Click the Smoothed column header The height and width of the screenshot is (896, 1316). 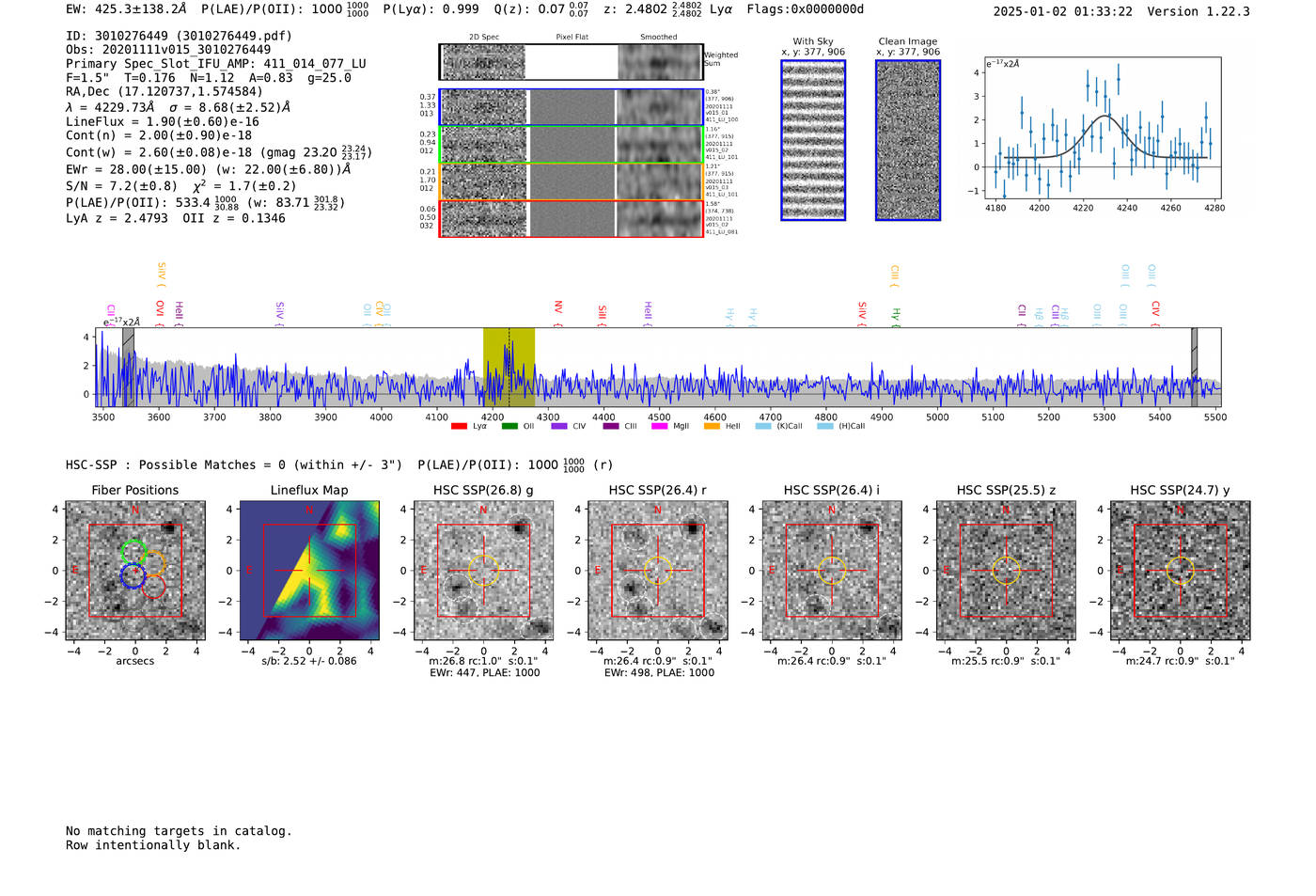coord(658,37)
